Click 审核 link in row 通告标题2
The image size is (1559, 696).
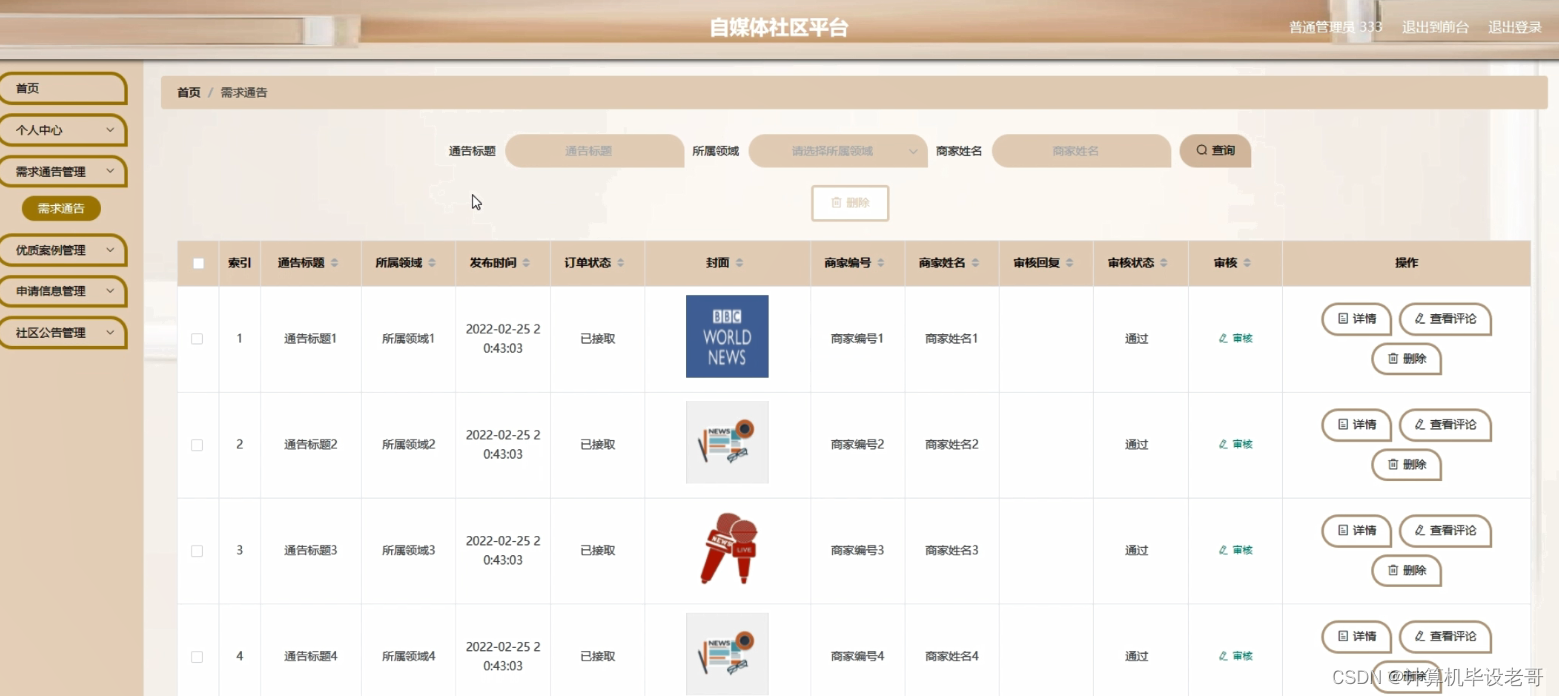tap(1236, 445)
